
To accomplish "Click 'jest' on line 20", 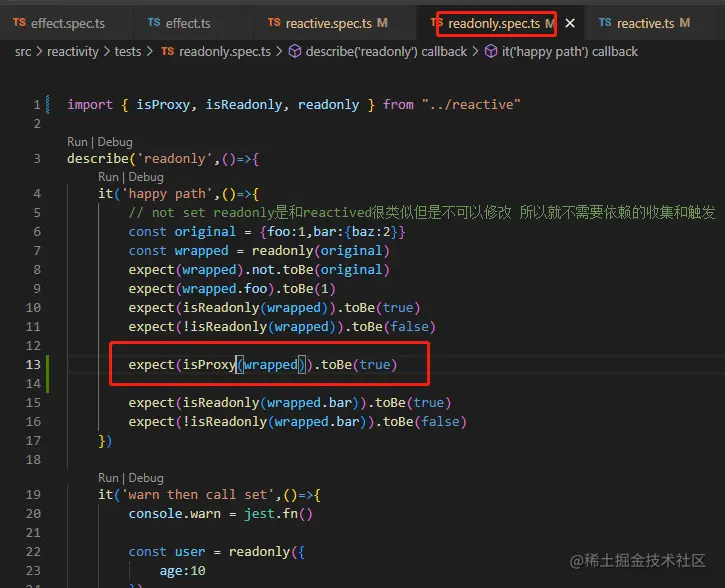I will [x=259, y=514].
